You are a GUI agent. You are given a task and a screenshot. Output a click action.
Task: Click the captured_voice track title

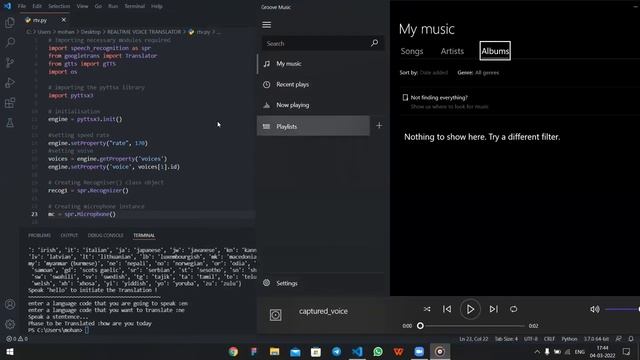tap(323, 311)
